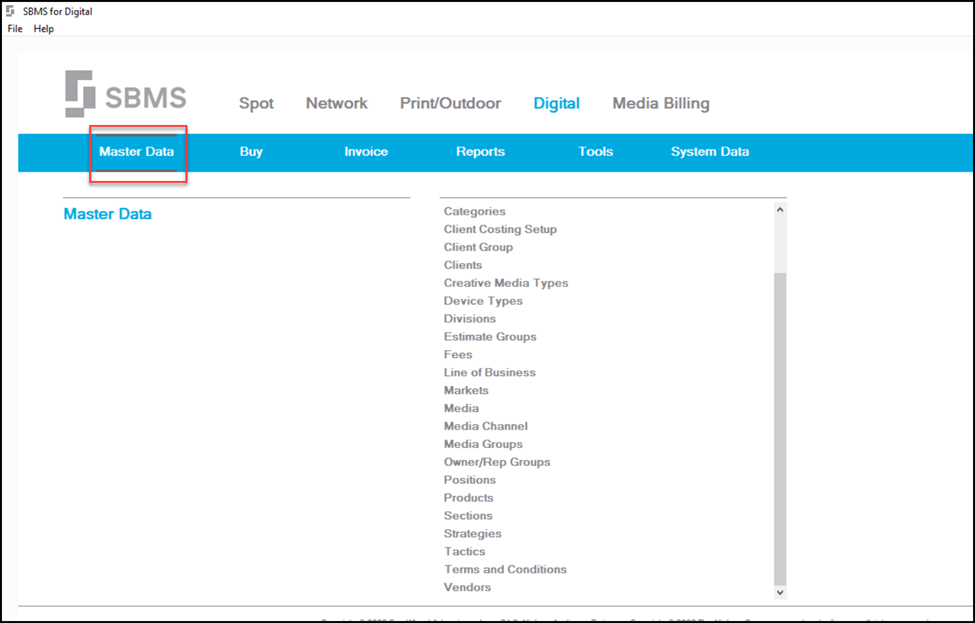This screenshot has width=975, height=623.
Task: Open Client Costing Setup
Action: click(x=500, y=229)
